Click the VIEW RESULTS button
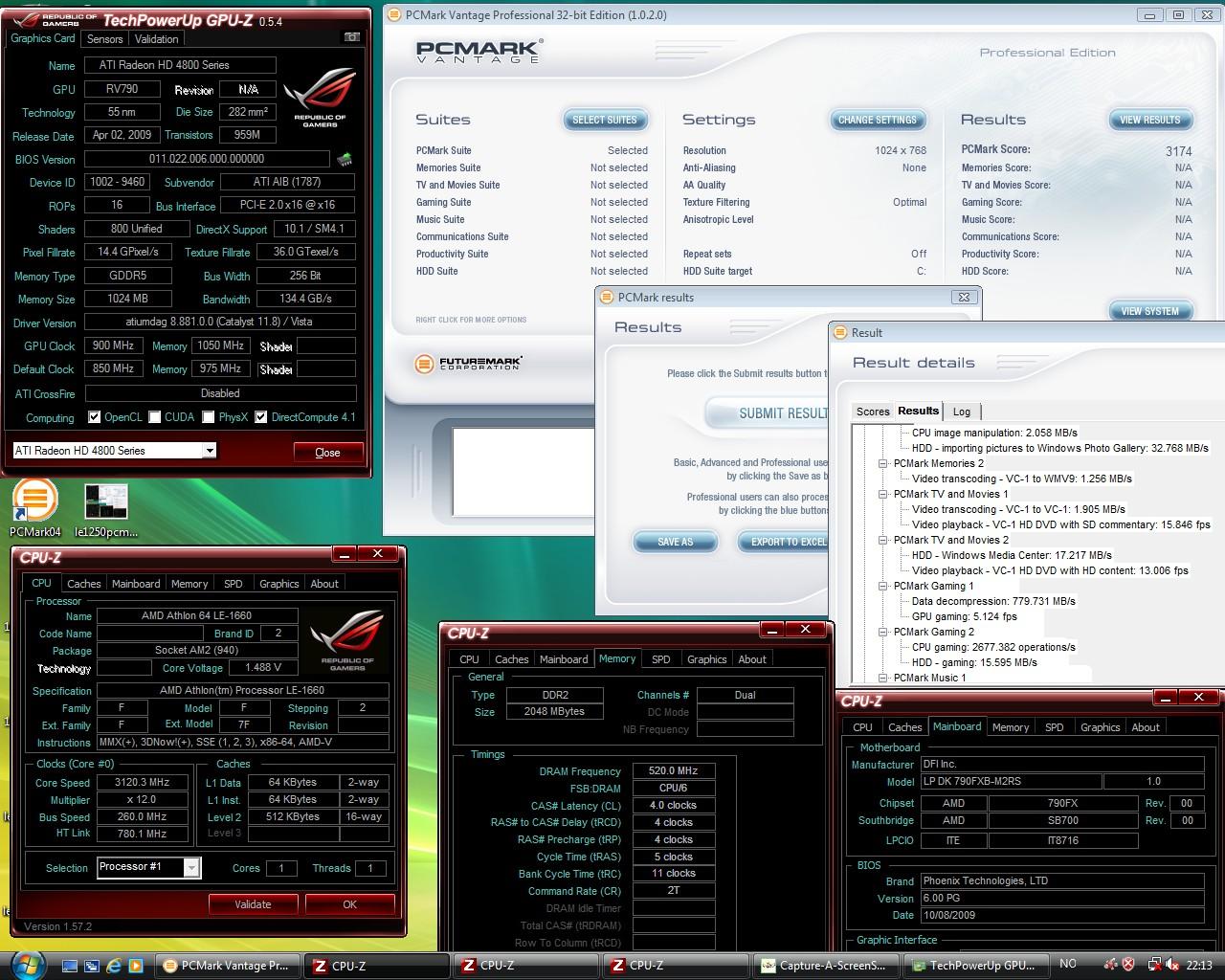This screenshot has width=1225, height=980. [x=1149, y=120]
